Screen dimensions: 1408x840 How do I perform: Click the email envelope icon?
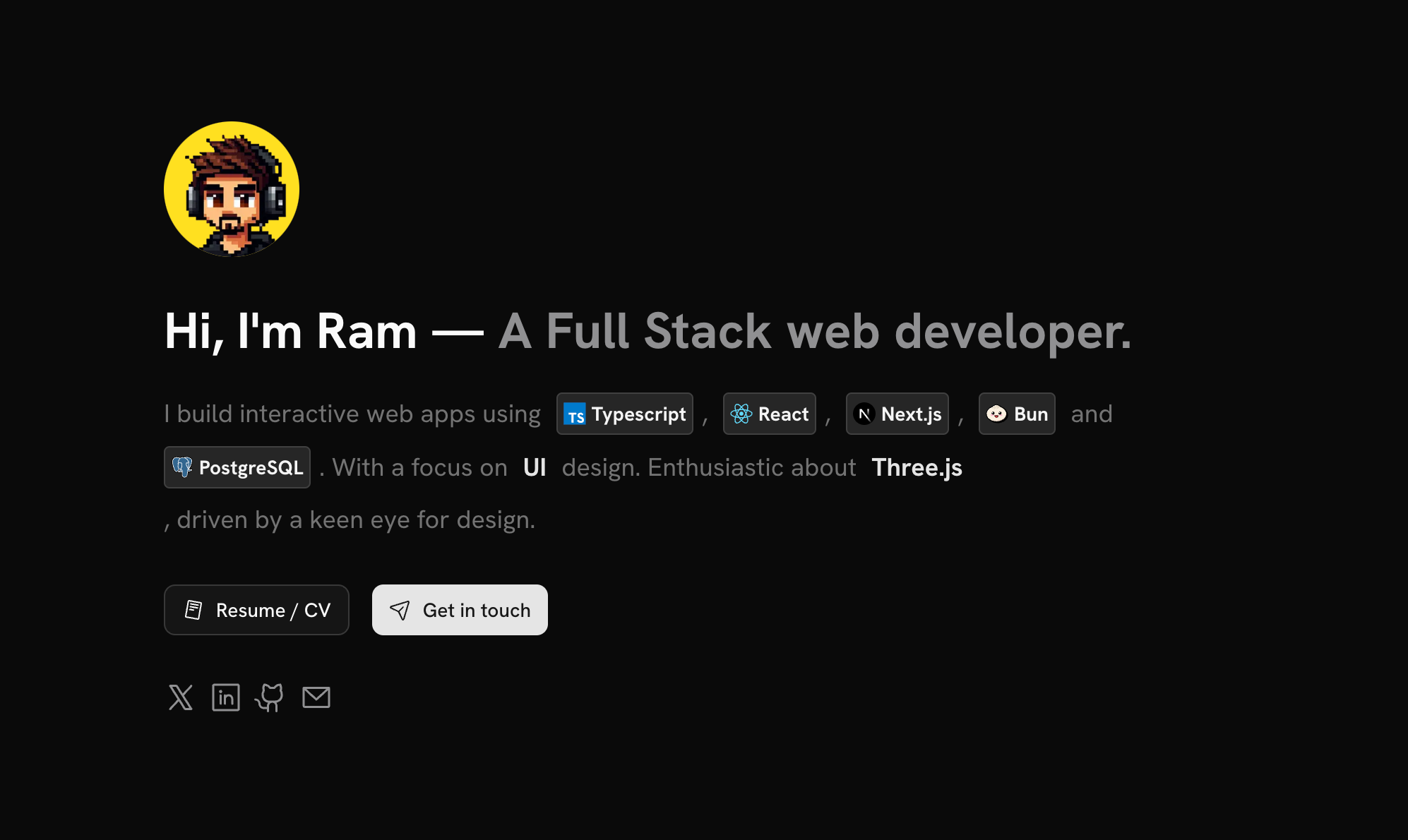pyautogui.click(x=316, y=697)
